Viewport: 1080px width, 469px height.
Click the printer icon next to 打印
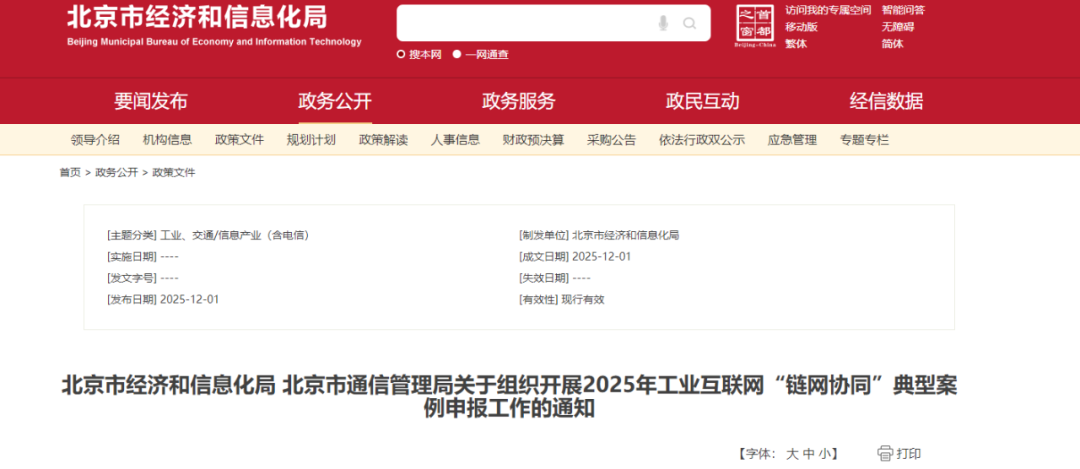coord(884,453)
